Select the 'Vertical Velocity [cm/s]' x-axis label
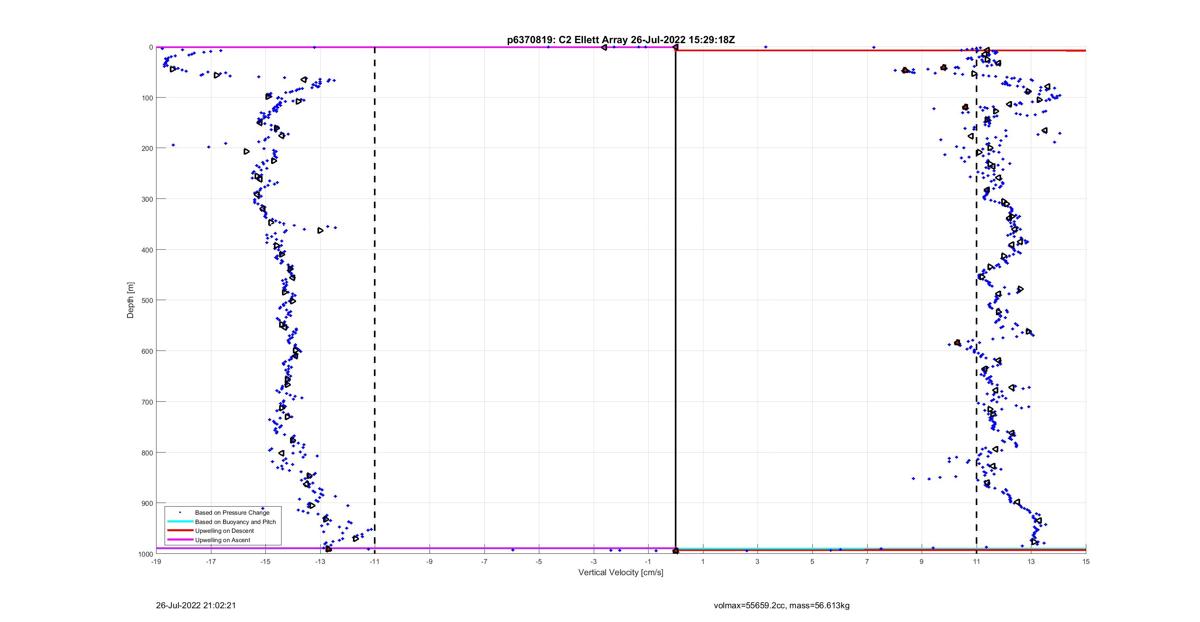 point(620,572)
